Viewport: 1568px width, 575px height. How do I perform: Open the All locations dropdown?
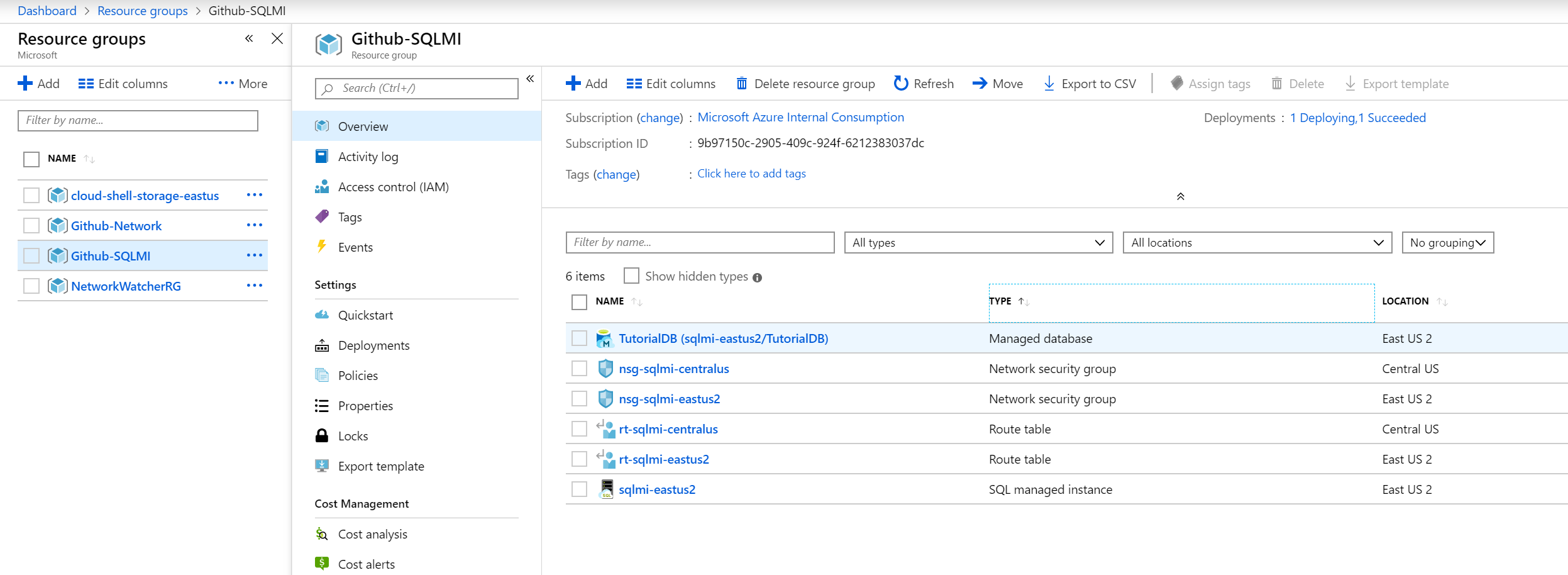point(1258,243)
